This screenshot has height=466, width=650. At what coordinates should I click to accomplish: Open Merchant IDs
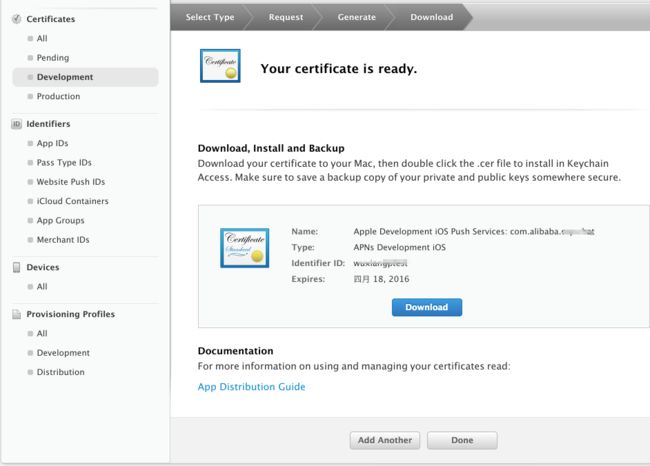click(63, 240)
